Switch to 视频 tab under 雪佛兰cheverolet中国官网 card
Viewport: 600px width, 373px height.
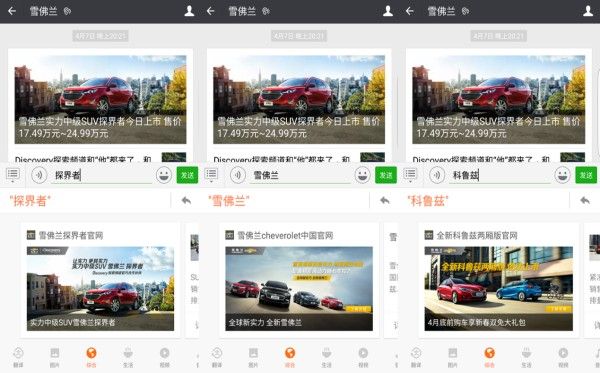[x=363, y=357]
